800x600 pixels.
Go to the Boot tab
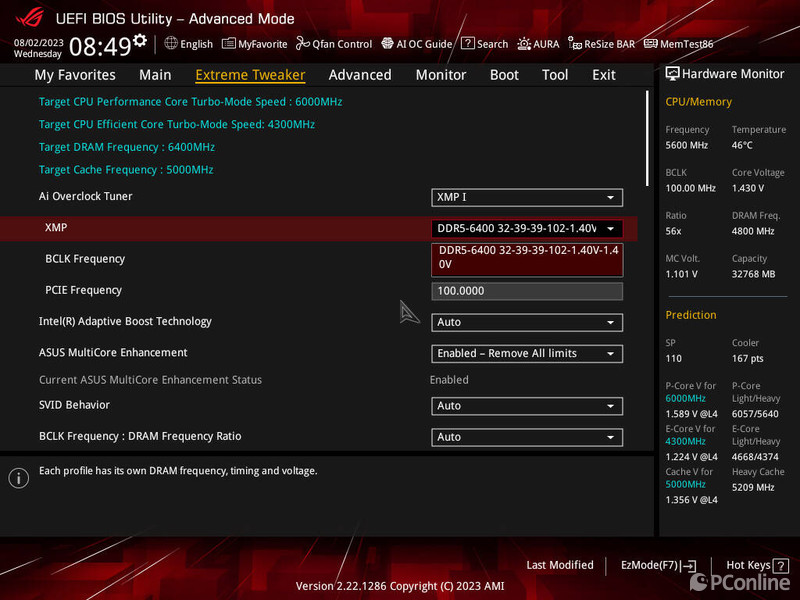tap(504, 75)
